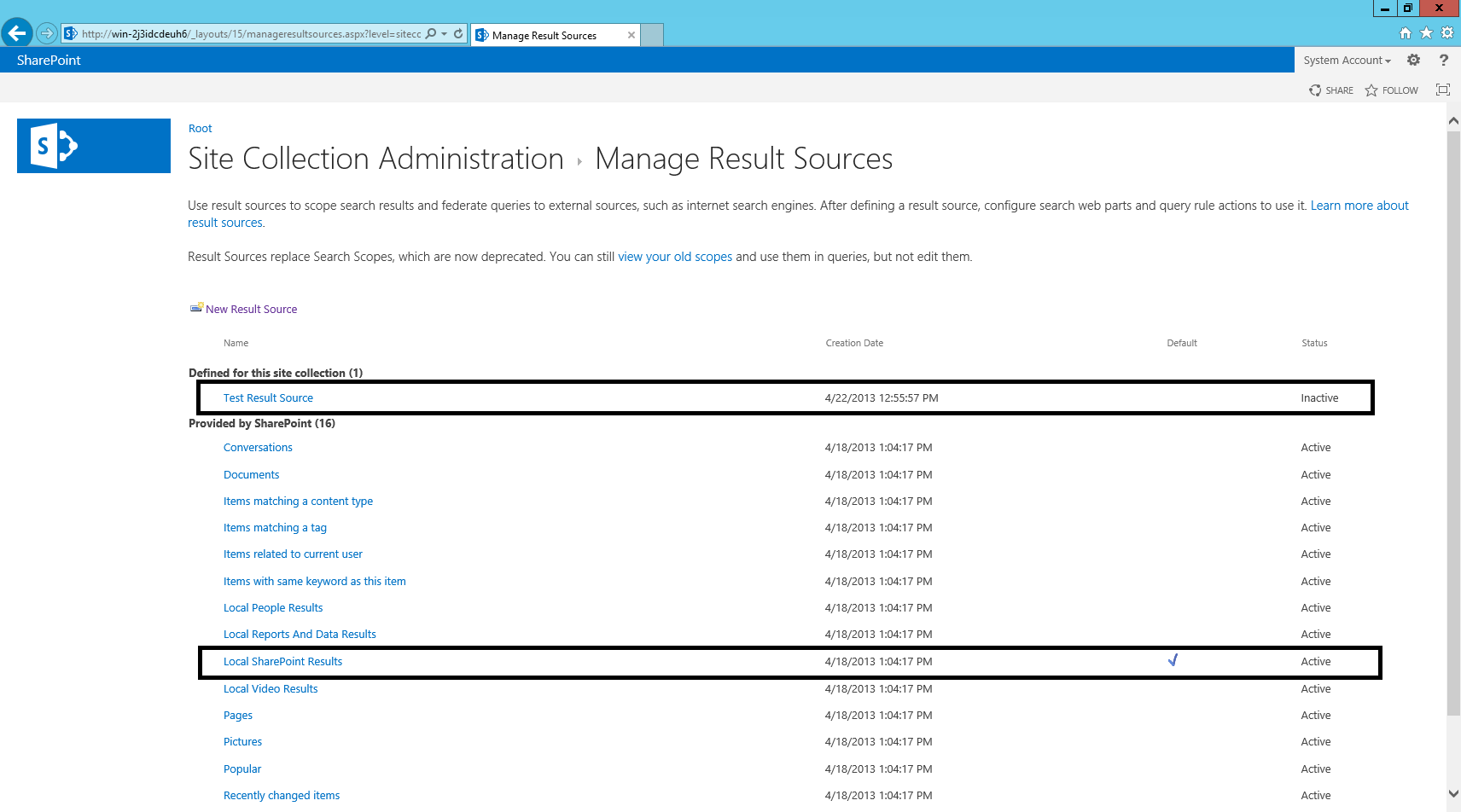1461x812 pixels.
Task: Click SharePoint in the suite bar
Action: (x=49, y=60)
